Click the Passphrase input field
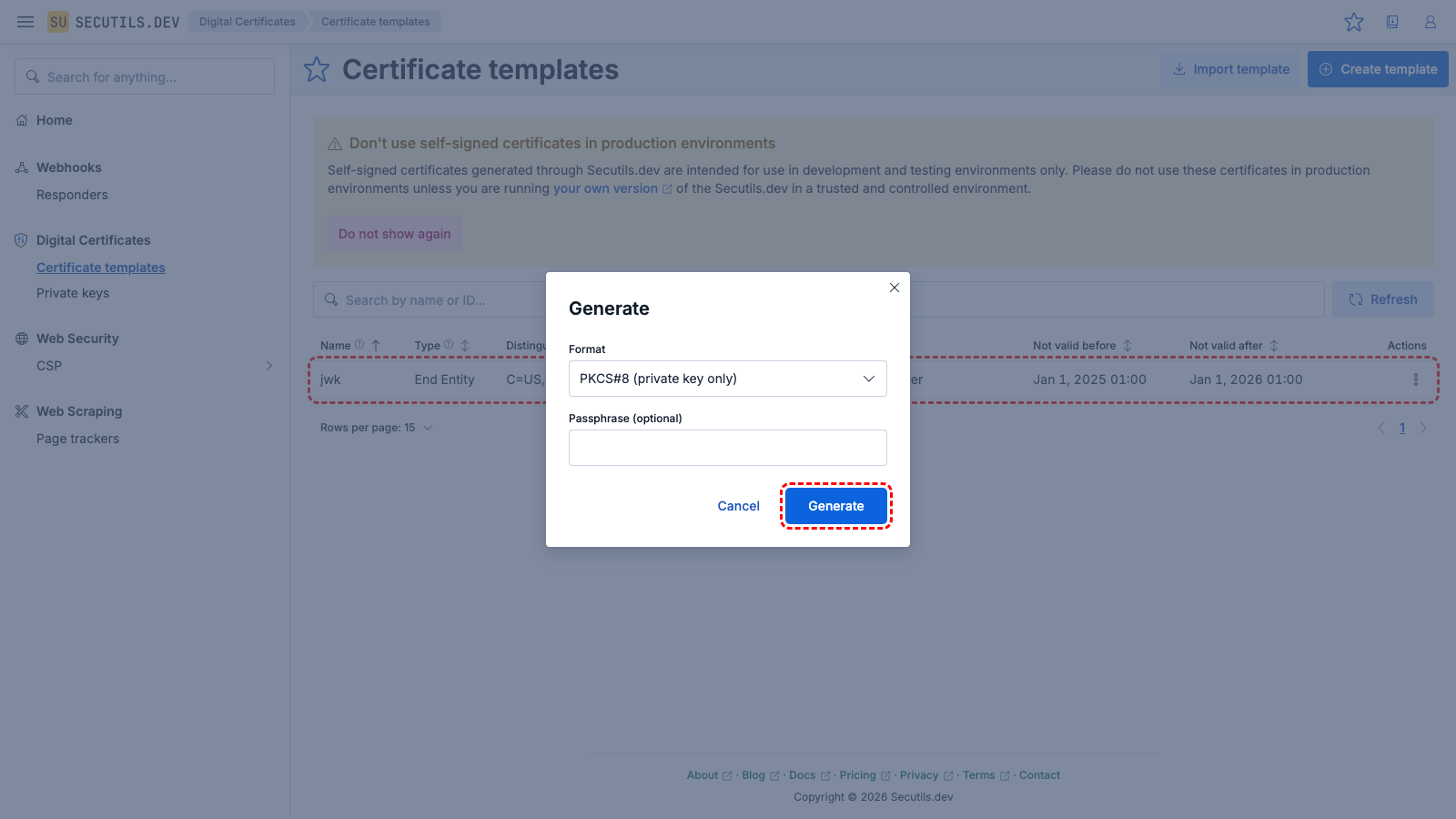The height and width of the screenshot is (819, 1456). [x=727, y=448]
